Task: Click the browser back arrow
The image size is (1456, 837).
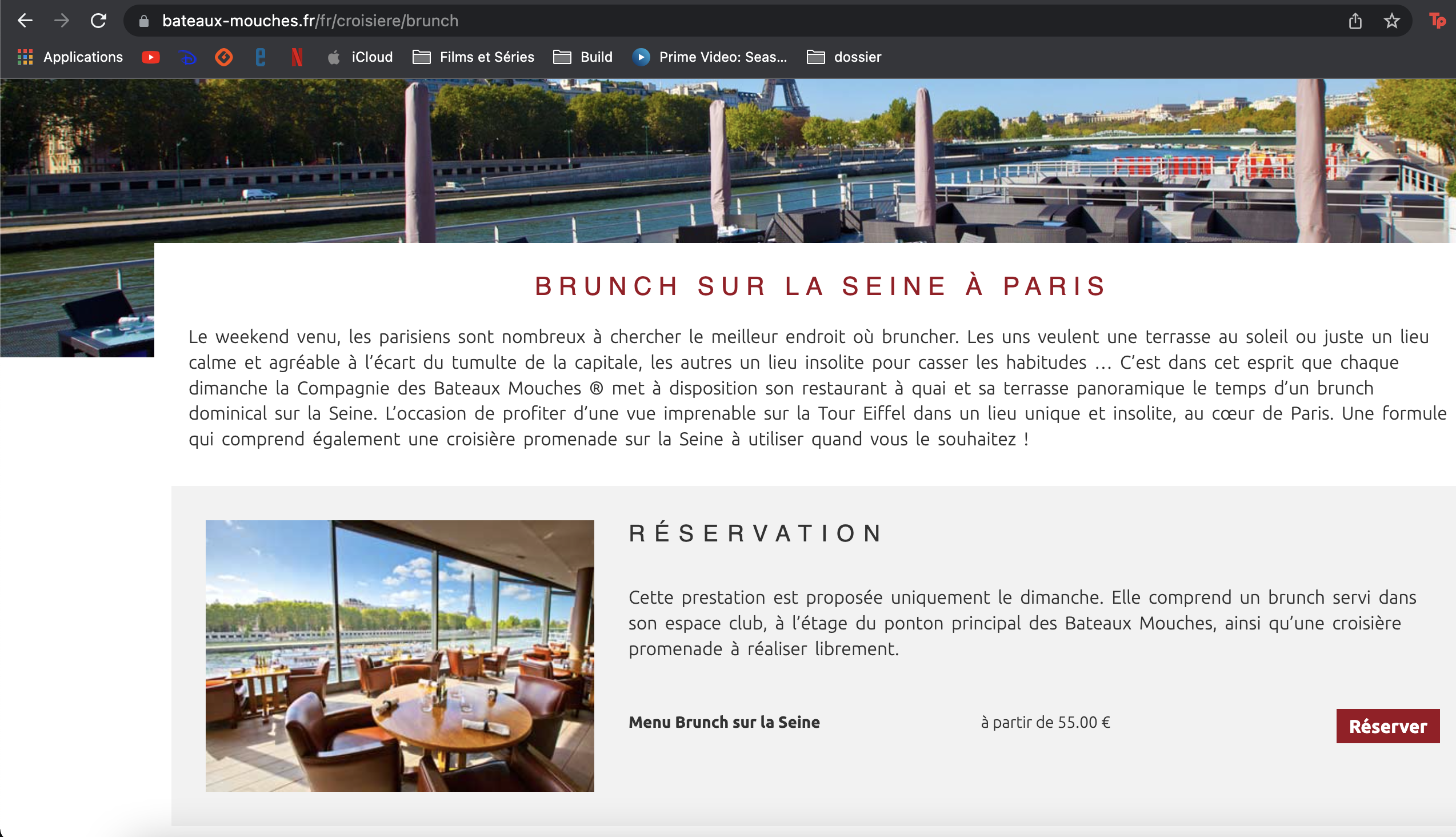Action: pyautogui.click(x=25, y=21)
